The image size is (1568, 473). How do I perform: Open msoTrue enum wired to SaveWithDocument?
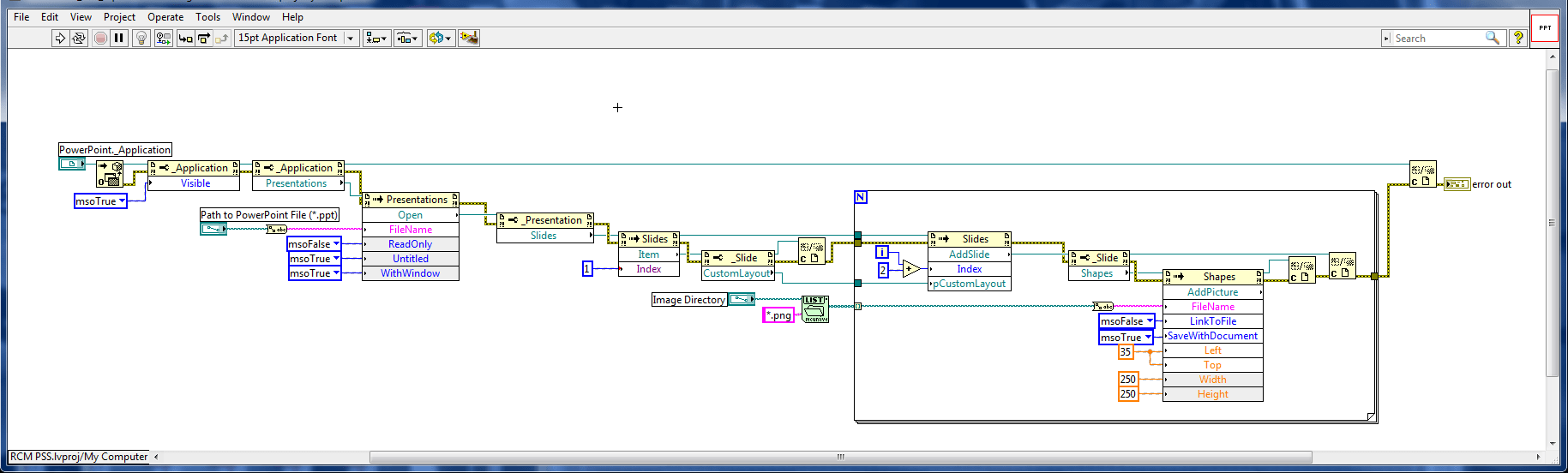tap(1126, 338)
